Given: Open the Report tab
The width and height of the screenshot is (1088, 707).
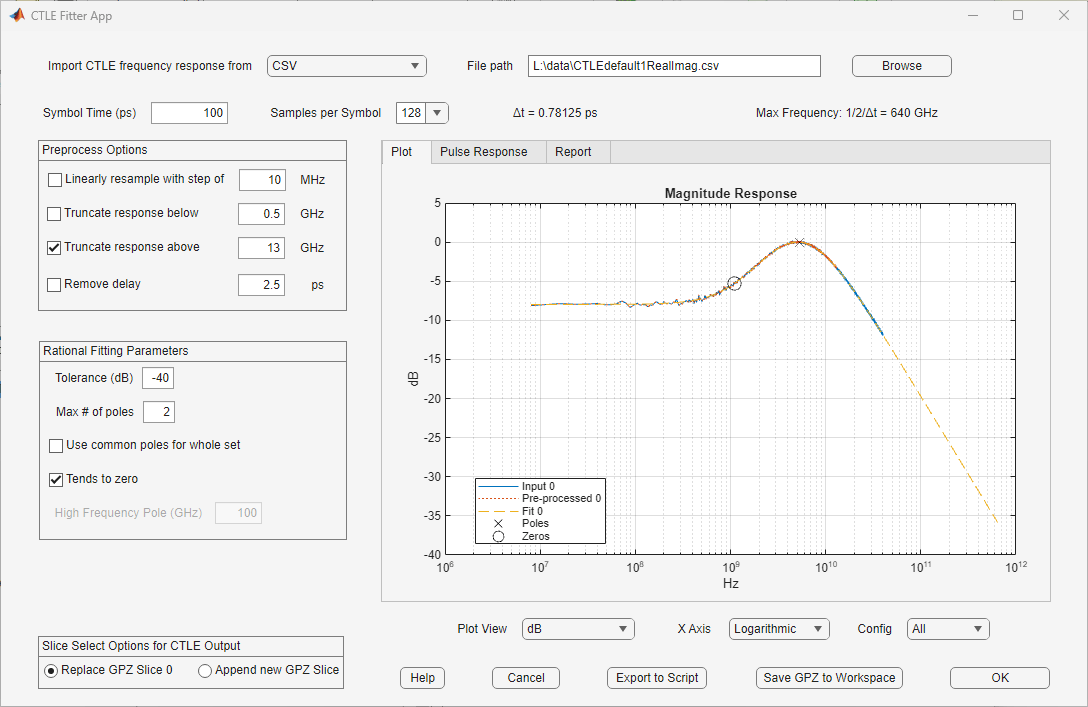Looking at the screenshot, I should [572, 152].
